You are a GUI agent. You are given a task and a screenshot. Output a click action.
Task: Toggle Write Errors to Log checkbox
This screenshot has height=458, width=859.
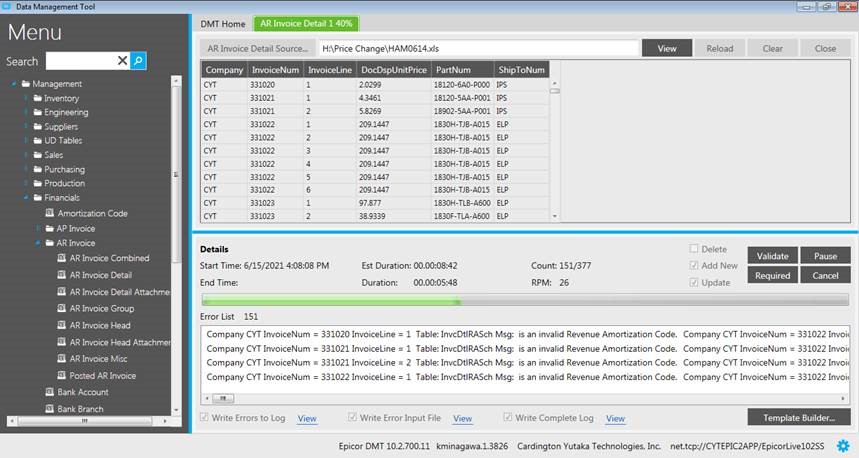coord(204,417)
